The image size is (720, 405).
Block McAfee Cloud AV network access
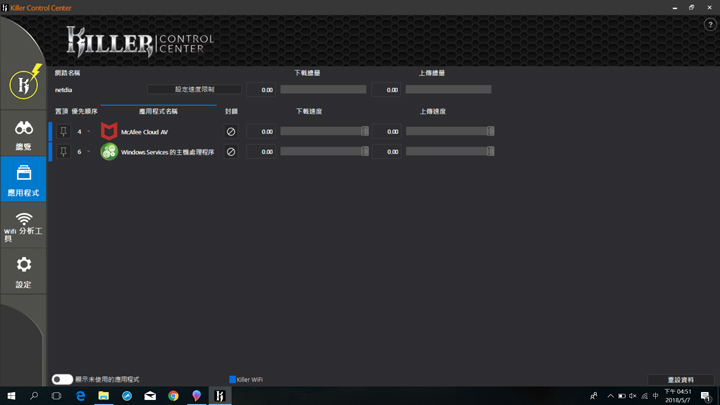(231, 132)
